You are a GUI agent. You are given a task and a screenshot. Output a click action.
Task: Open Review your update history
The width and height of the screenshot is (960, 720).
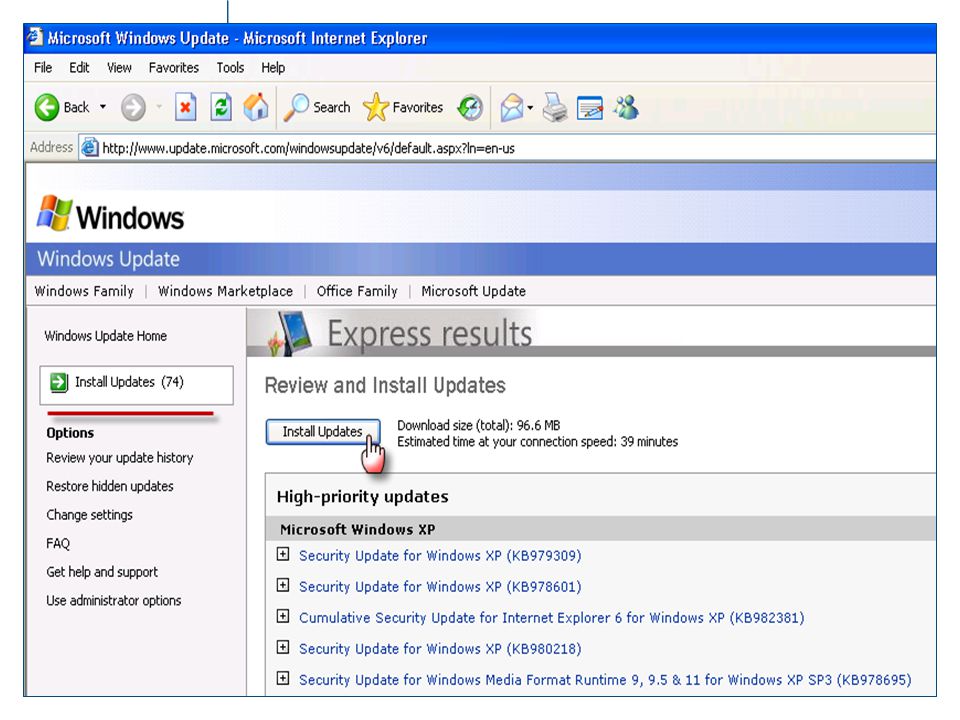119,458
